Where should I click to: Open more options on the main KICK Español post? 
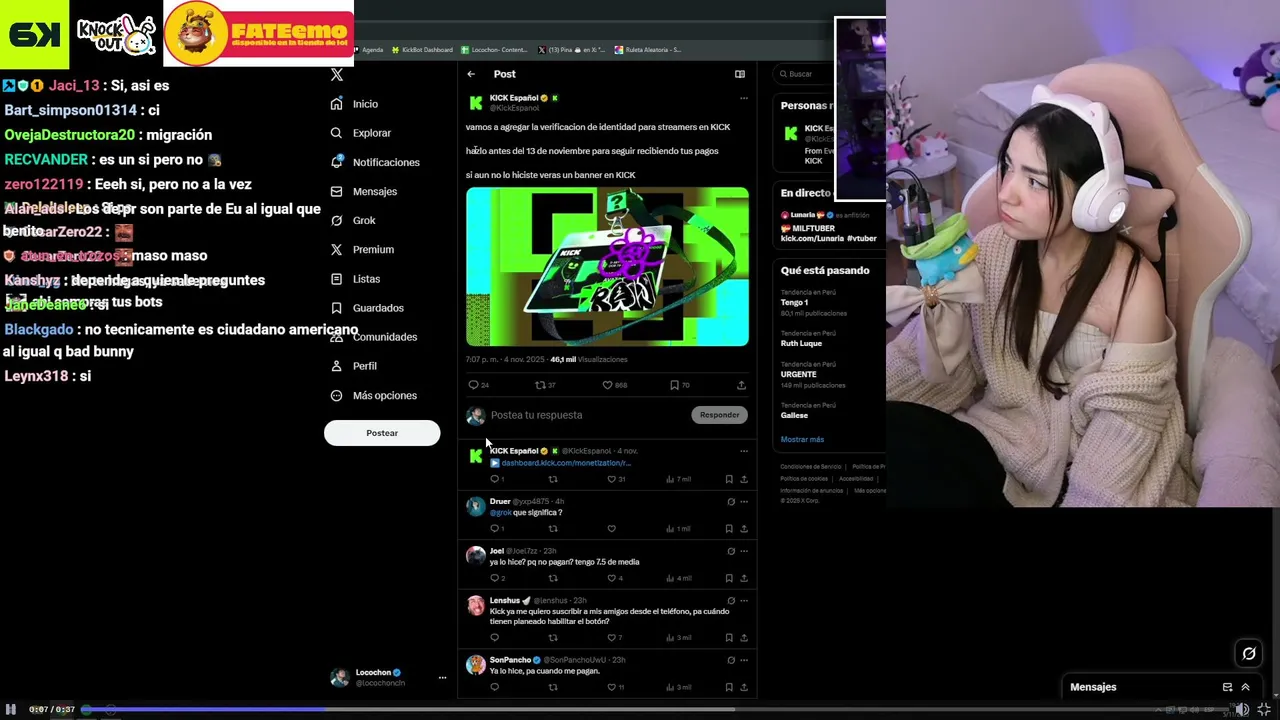(743, 98)
